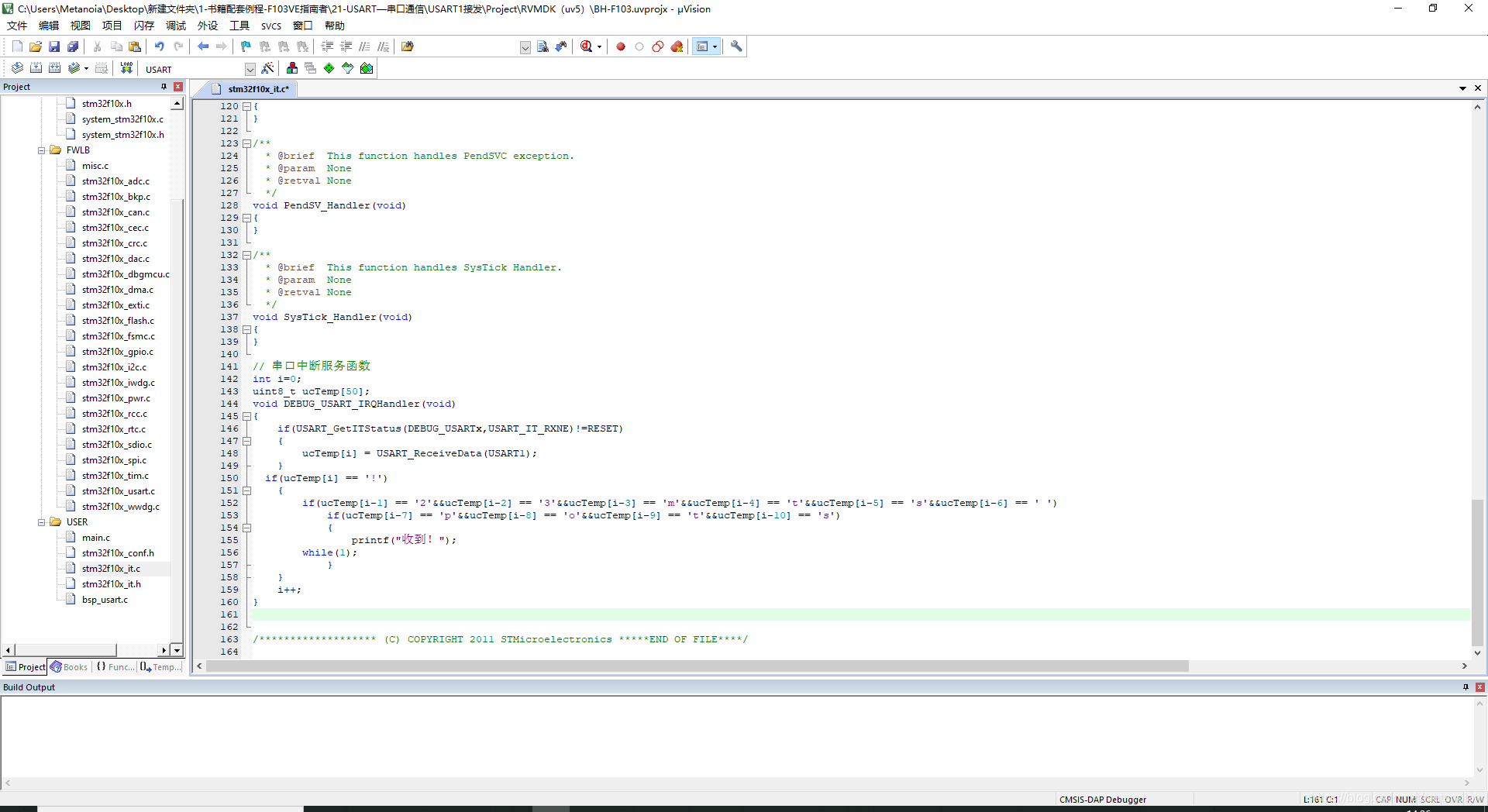Collapse the comment fold at line 132
Viewport: 1488px width, 812px height.
coord(246,255)
